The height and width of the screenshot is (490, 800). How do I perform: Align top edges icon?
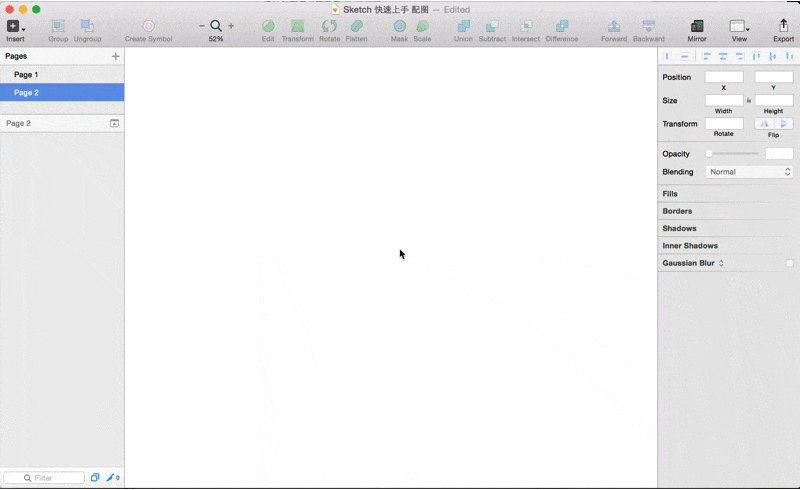click(757, 56)
